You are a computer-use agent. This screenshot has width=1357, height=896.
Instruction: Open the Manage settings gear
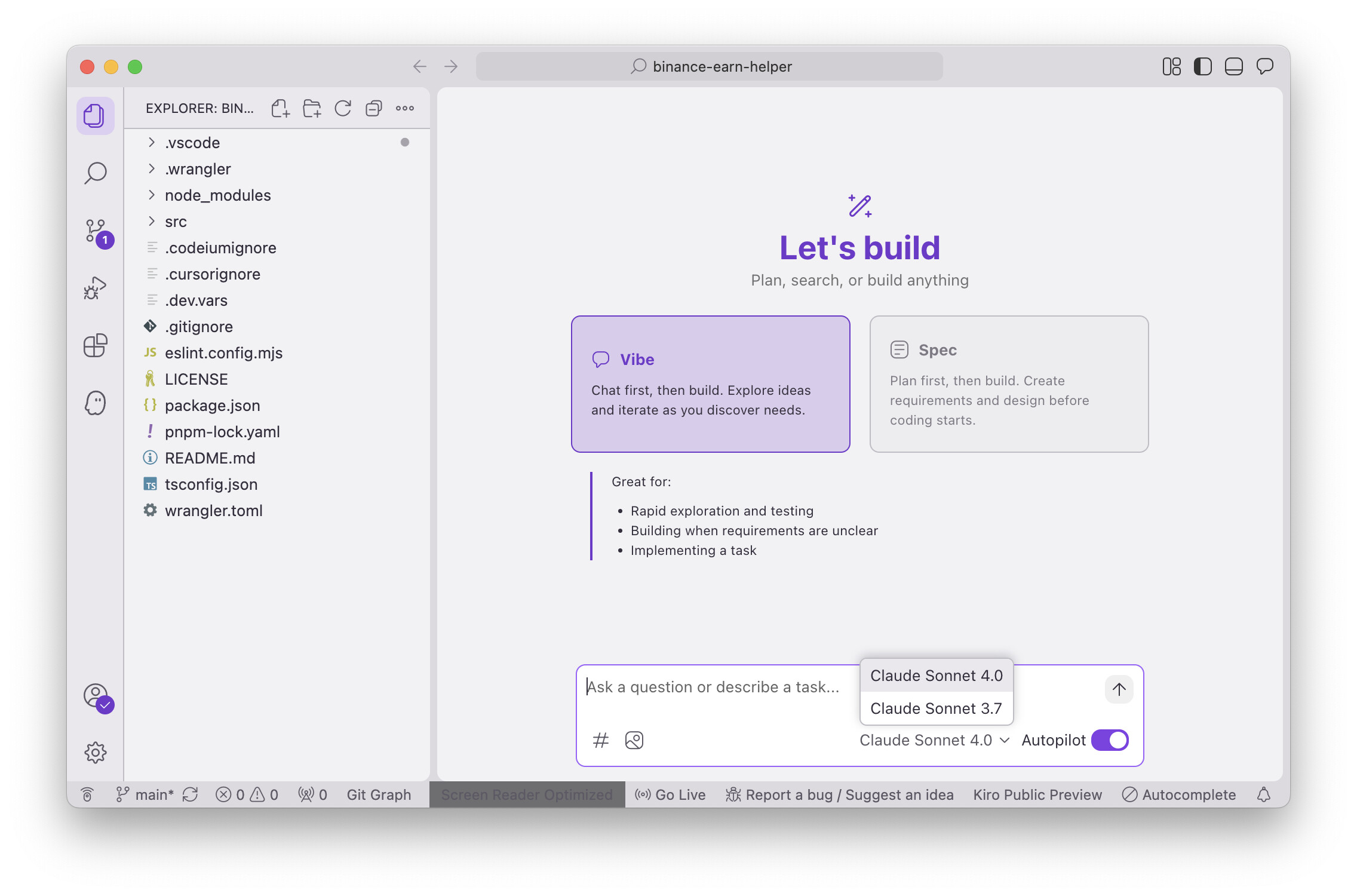pos(95,753)
